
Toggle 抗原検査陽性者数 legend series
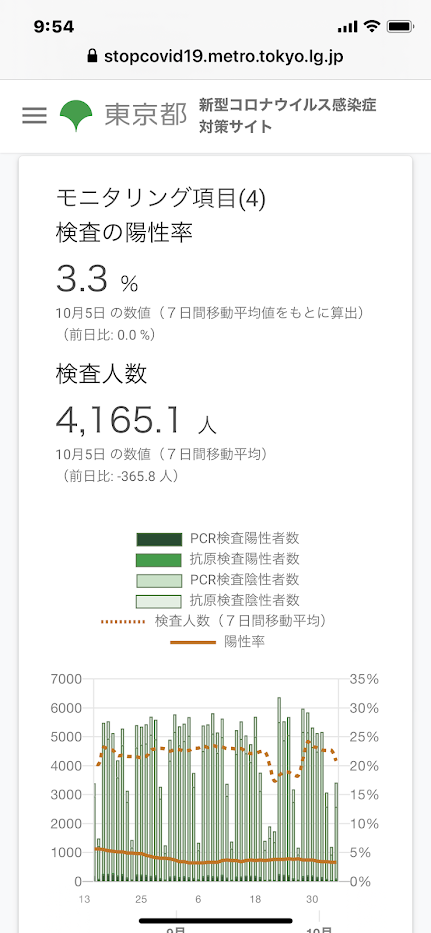(217, 559)
